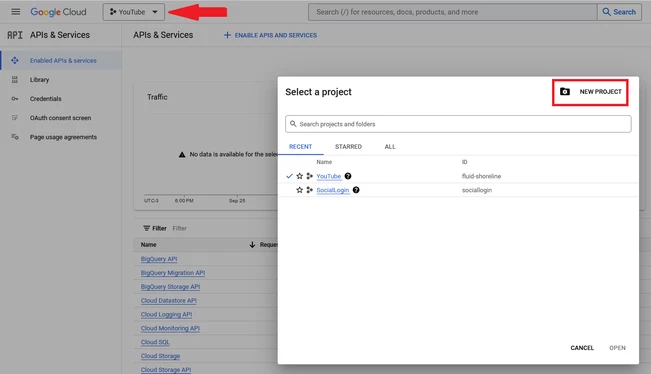This screenshot has width=651, height=374.
Task: Open BigQuery Storage API link
Action: (170, 287)
